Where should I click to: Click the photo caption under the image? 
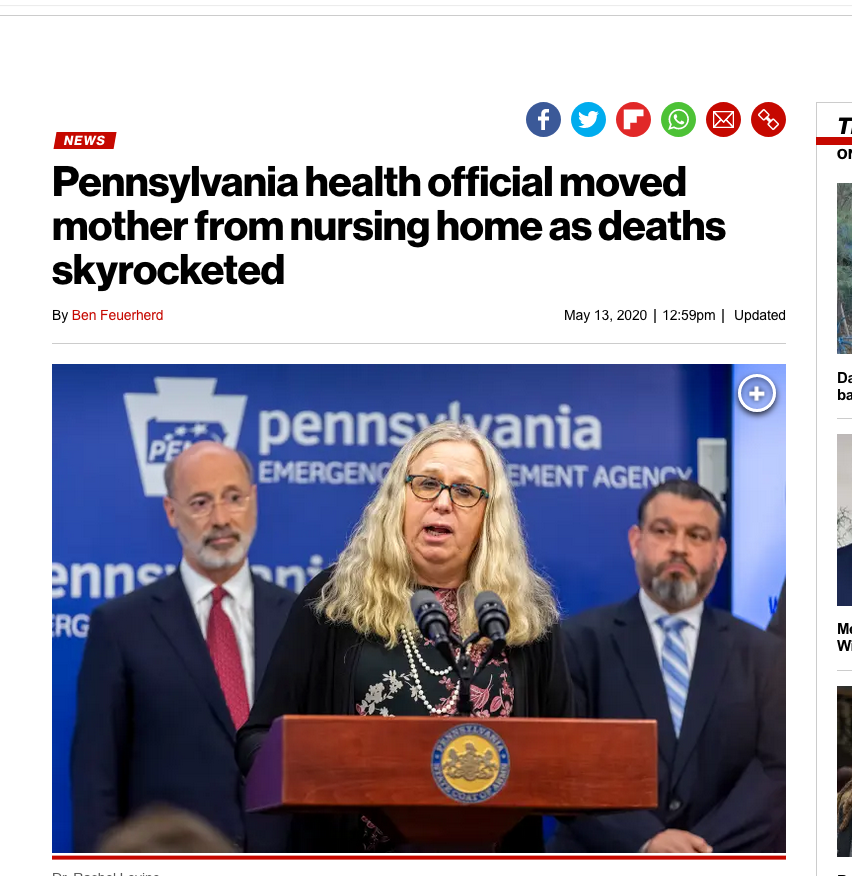(106, 873)
